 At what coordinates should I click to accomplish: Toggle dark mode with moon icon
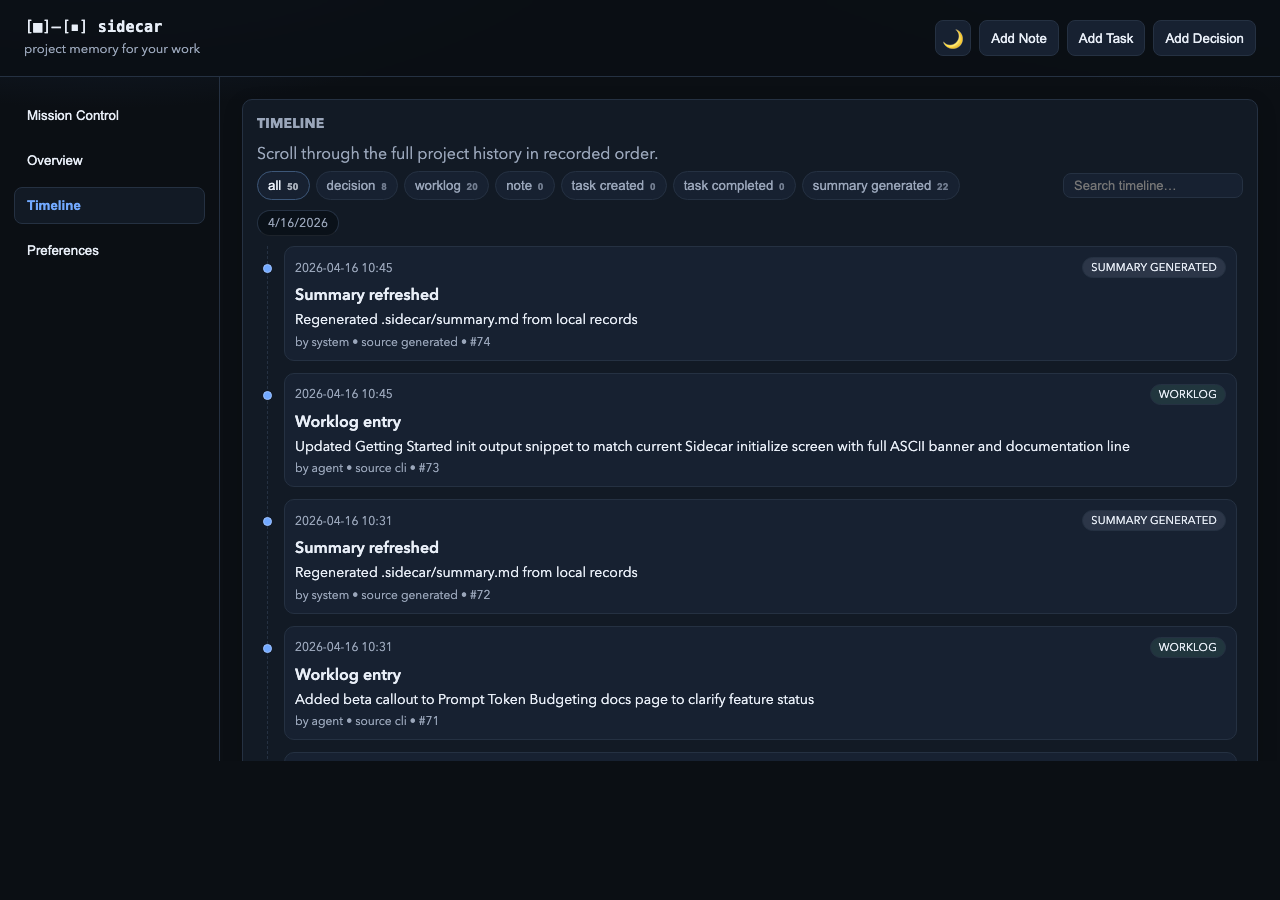[953, 38]
